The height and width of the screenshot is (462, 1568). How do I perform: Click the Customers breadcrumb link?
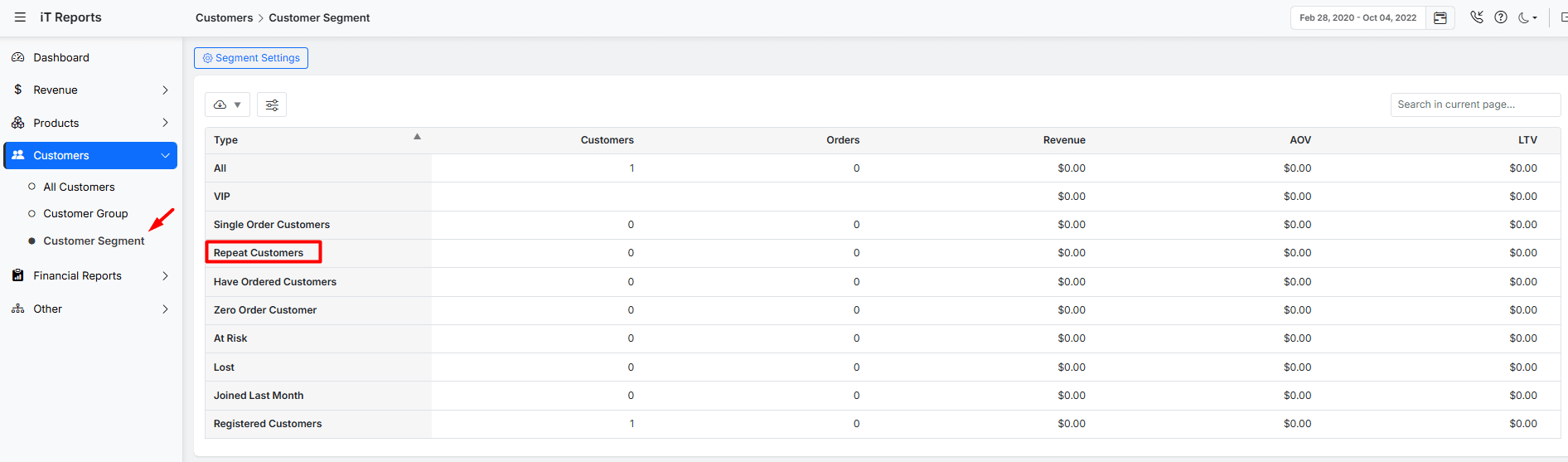click(224, 17)
